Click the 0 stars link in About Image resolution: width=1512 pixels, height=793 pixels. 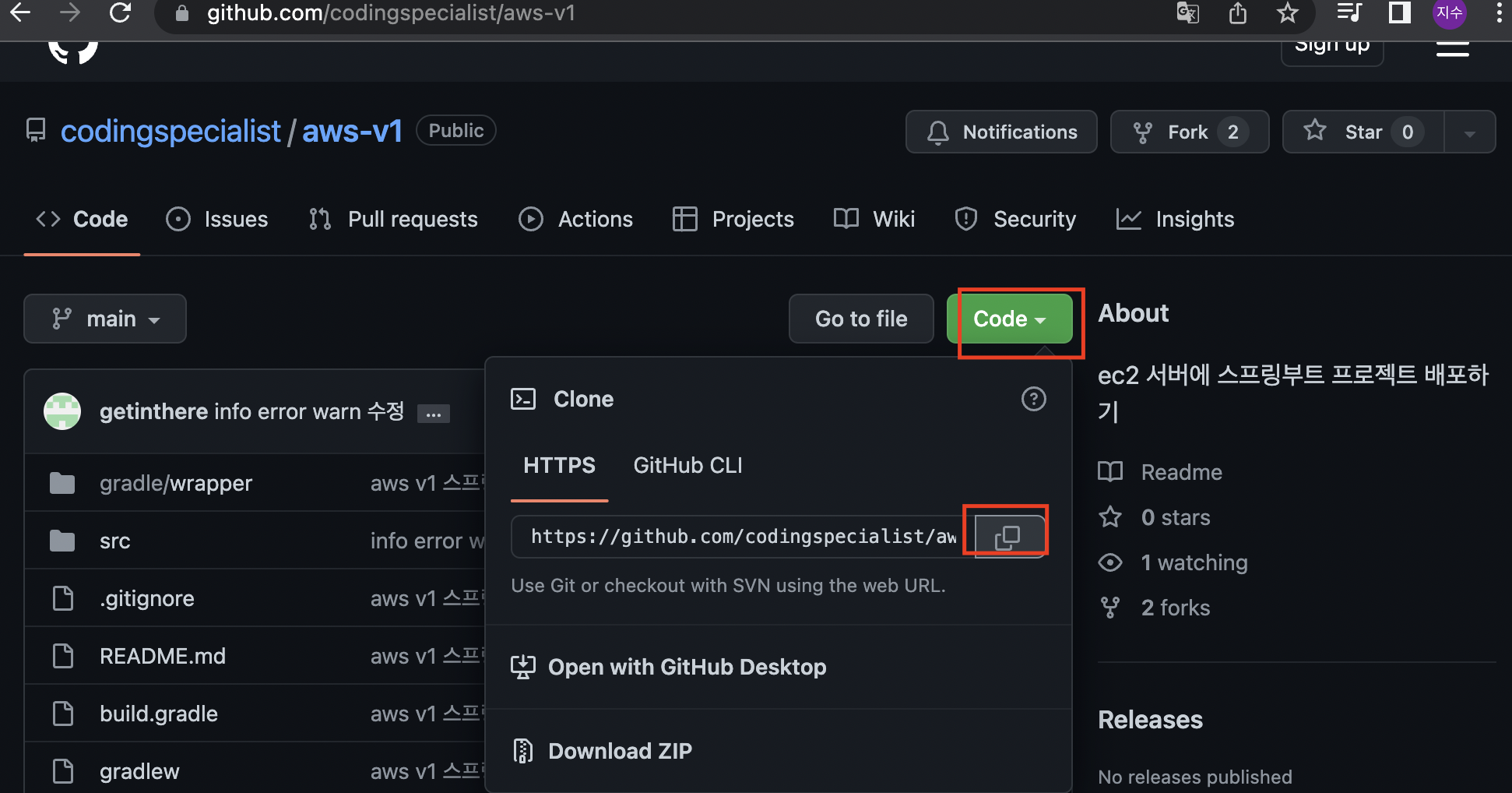[x=1155, y=517]
